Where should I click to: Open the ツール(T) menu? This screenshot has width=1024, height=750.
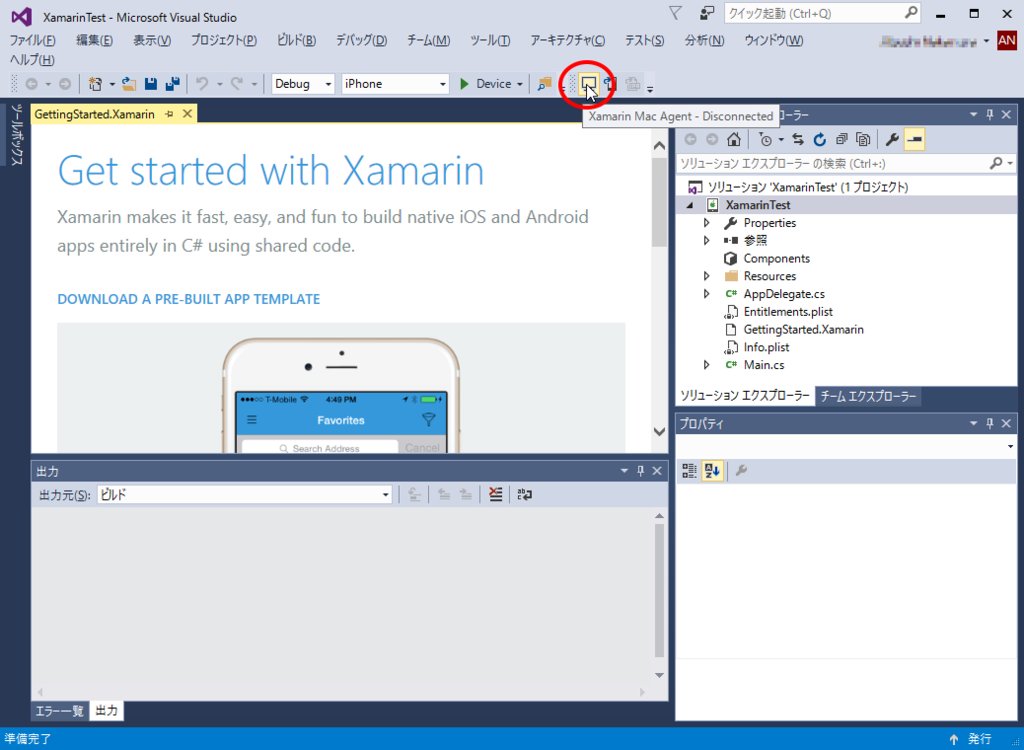(490, 41)
